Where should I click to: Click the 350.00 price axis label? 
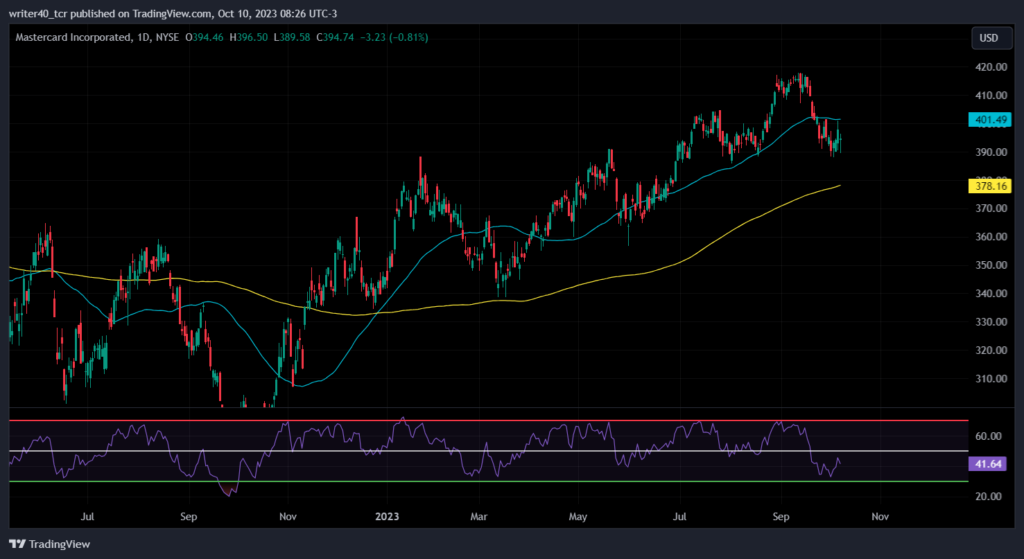(991, 265)
